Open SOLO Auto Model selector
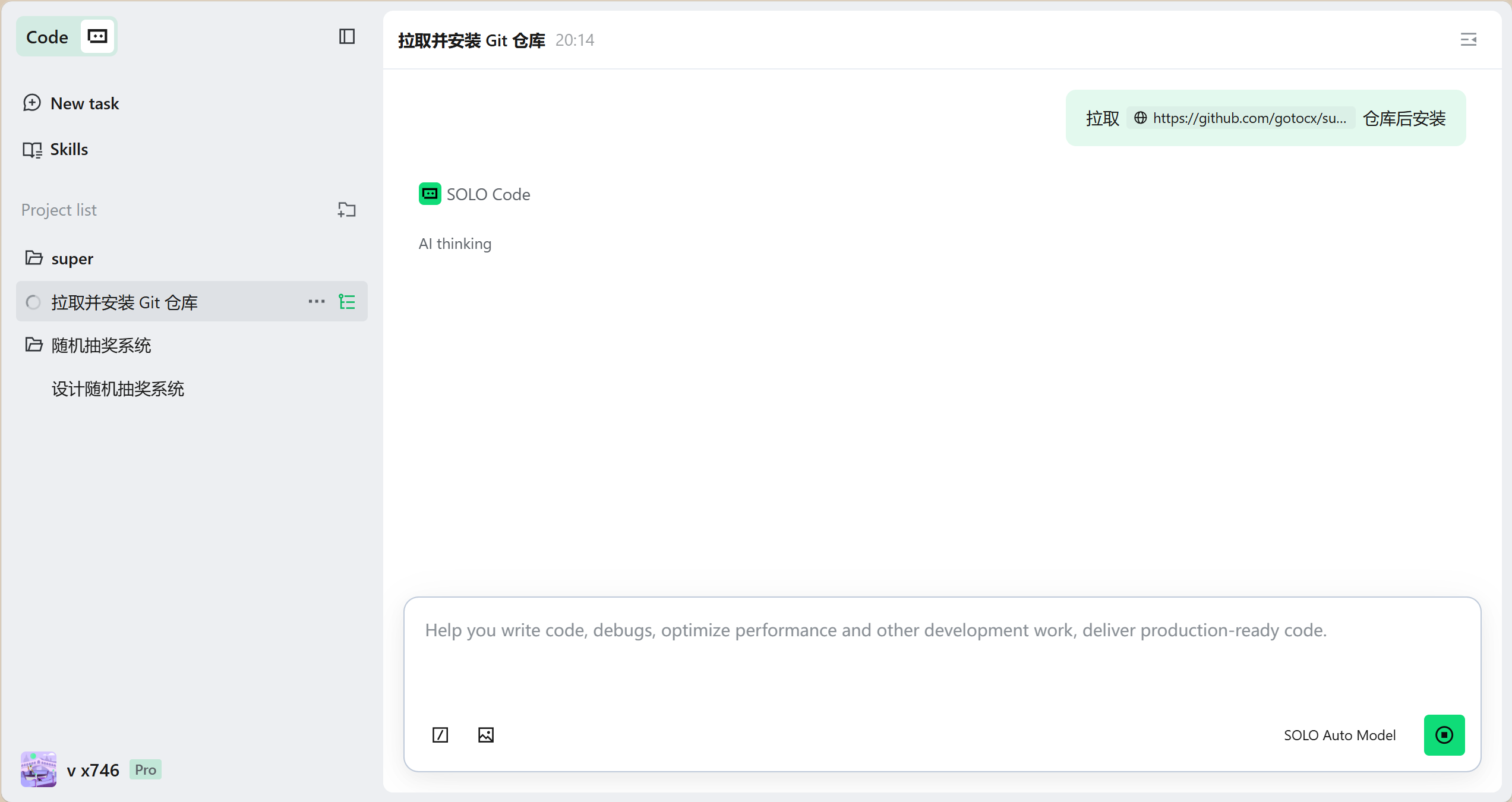 point(1339,735)
